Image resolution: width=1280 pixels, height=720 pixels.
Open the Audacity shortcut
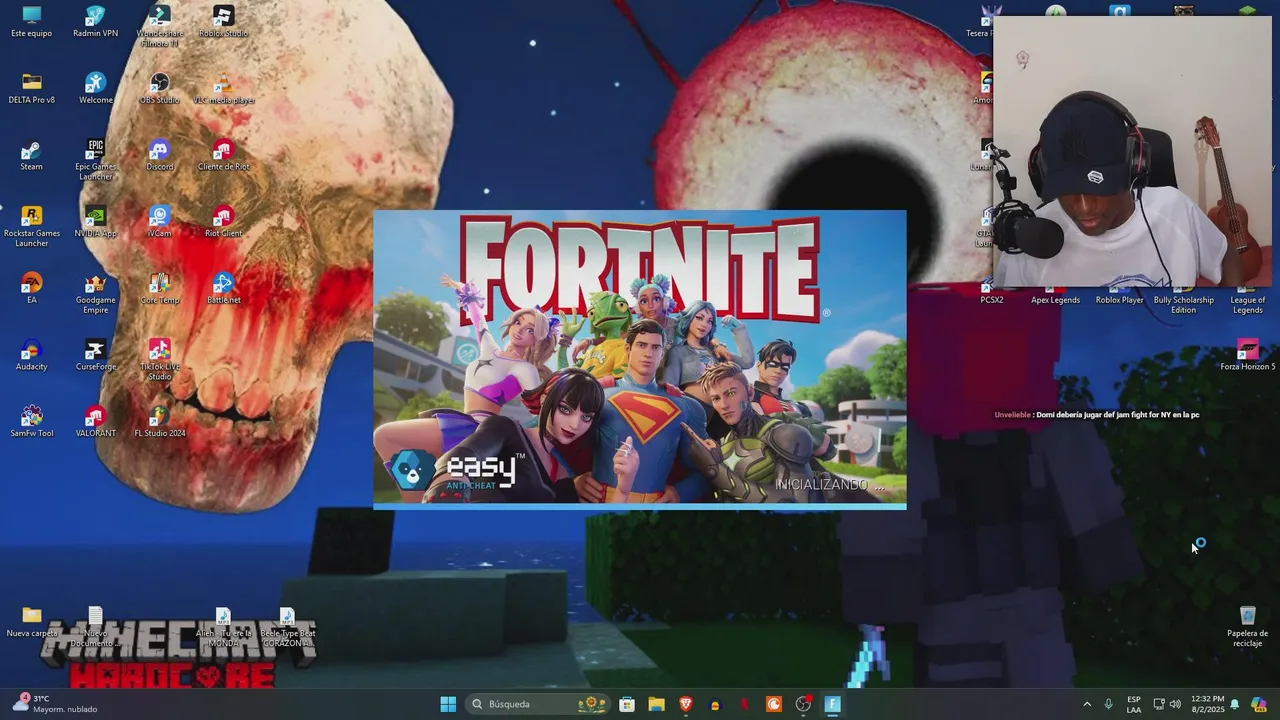tap(31, 355)
